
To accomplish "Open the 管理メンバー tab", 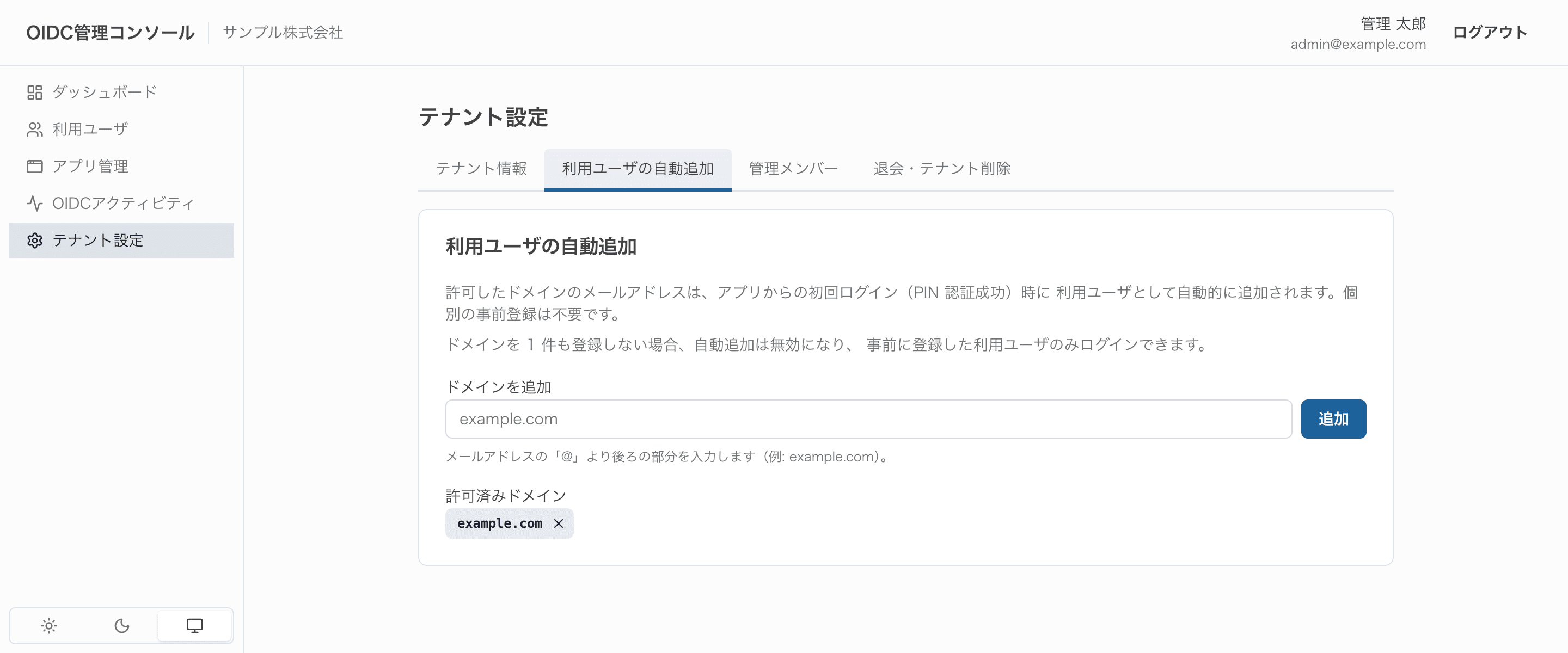I will (x=793, y=169).
